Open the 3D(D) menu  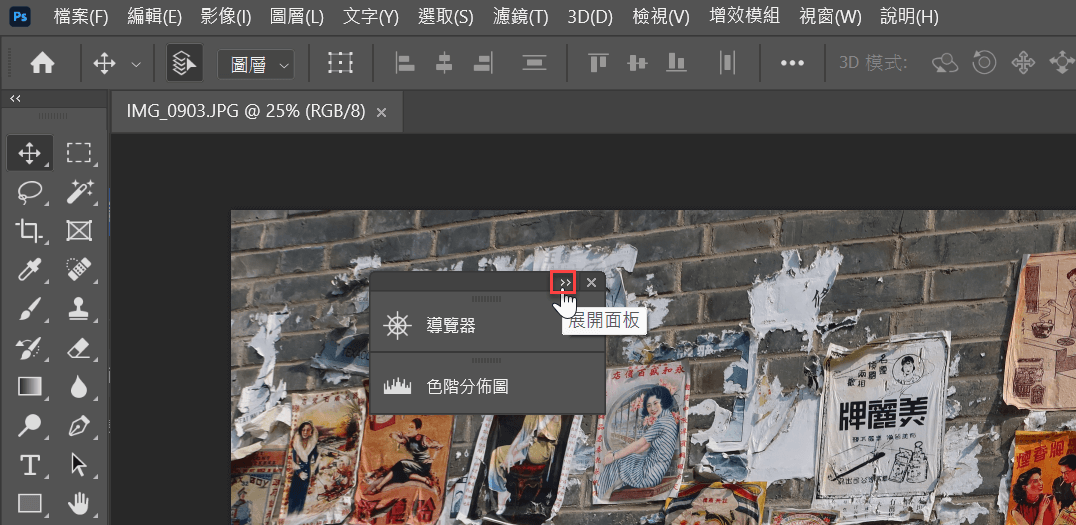[590, 18]
